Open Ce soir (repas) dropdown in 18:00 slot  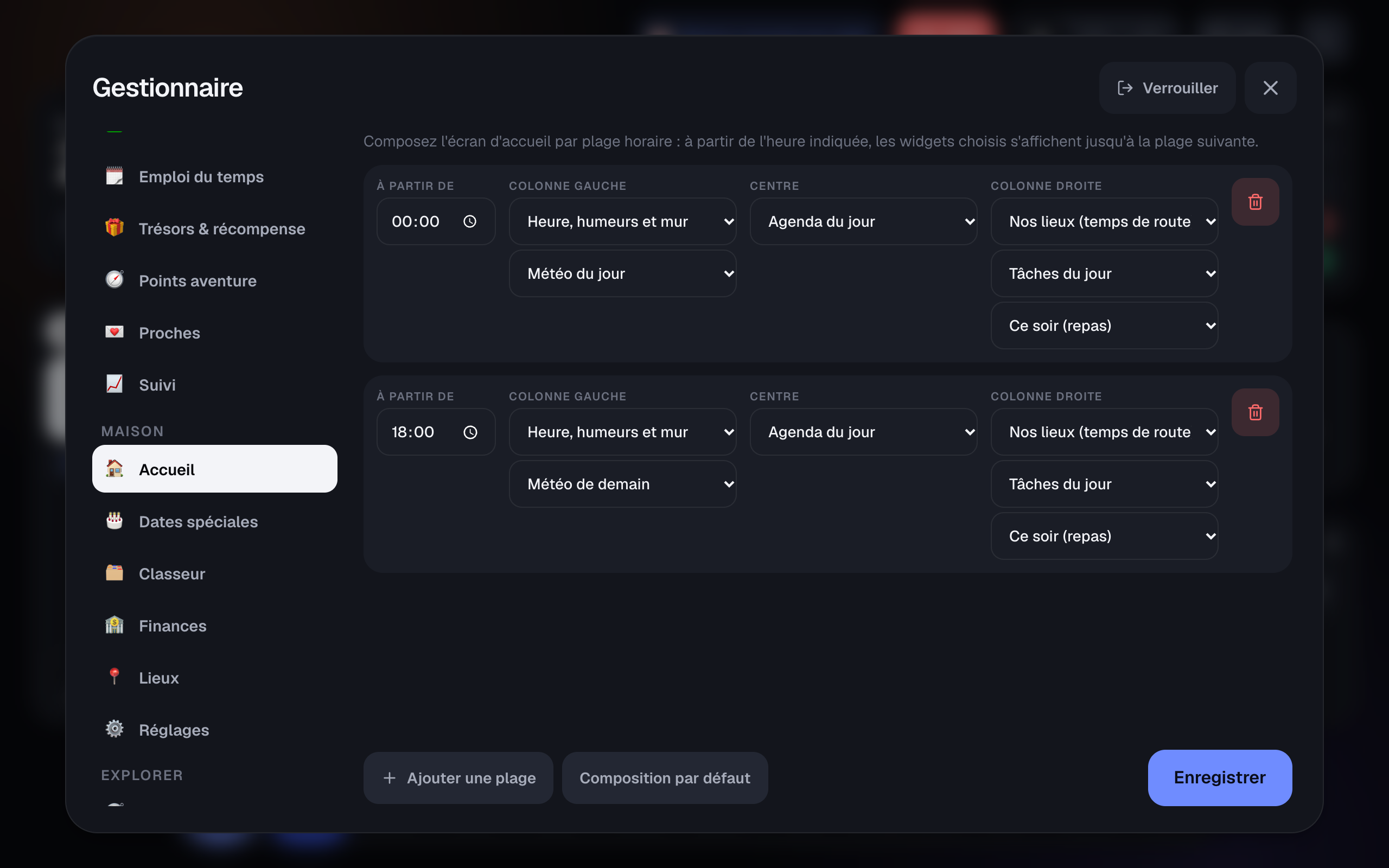pyautogui.click(x=1104, y=536)
